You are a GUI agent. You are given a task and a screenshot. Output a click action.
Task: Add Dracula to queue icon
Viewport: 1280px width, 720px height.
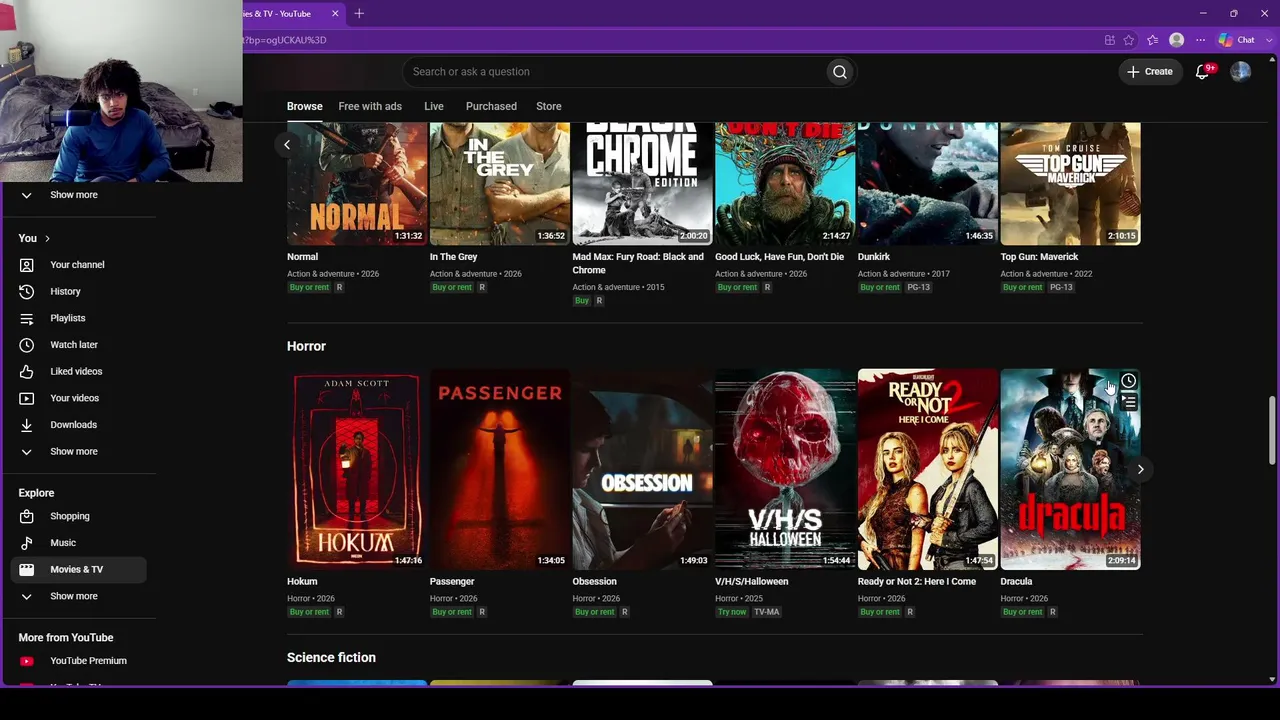pos(1128,402)
